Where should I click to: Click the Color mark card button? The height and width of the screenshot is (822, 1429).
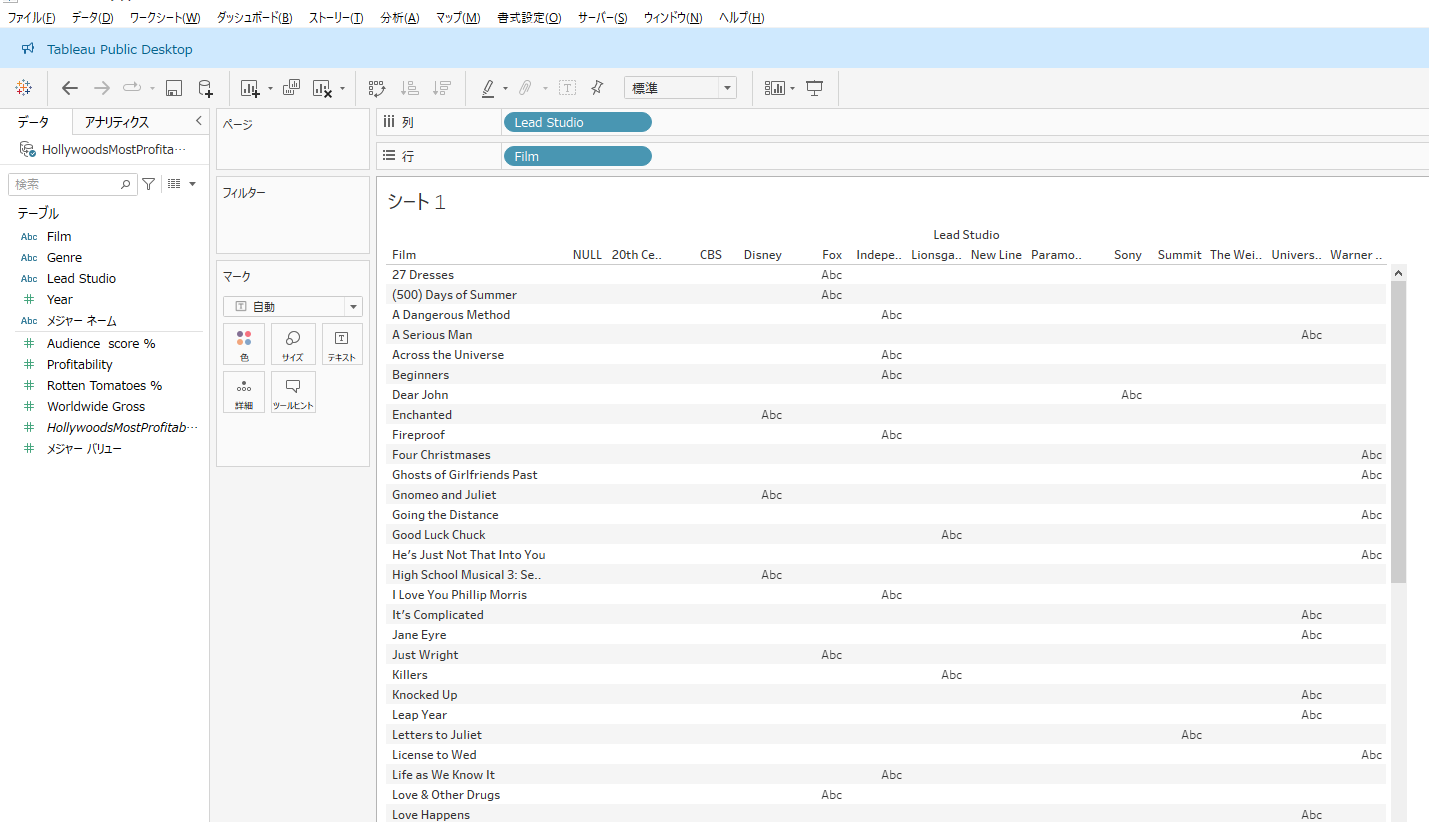point(244,344)
